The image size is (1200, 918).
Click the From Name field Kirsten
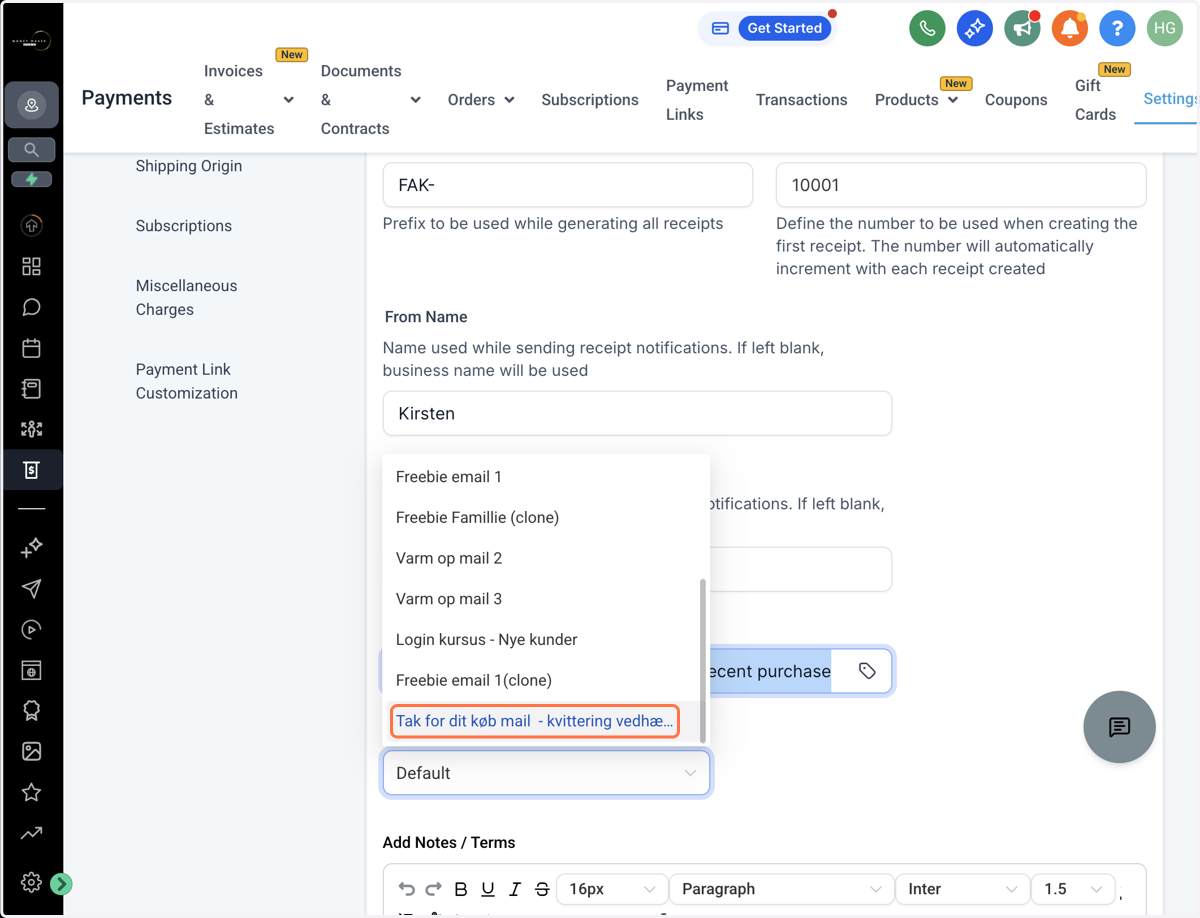pos(637,413)
